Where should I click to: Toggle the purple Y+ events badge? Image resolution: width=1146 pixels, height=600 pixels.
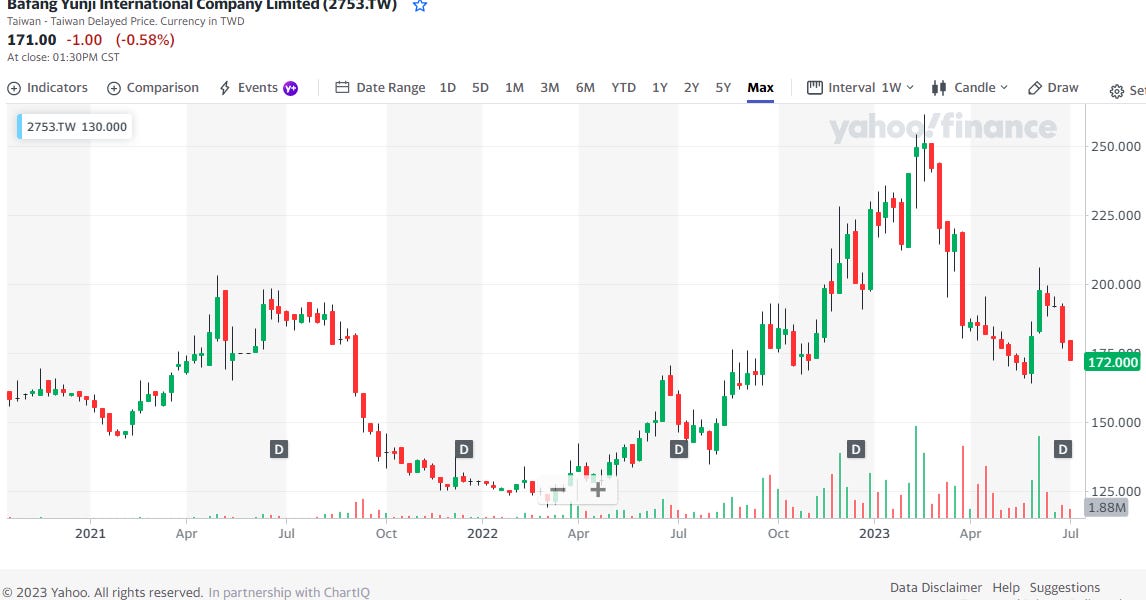288,87
